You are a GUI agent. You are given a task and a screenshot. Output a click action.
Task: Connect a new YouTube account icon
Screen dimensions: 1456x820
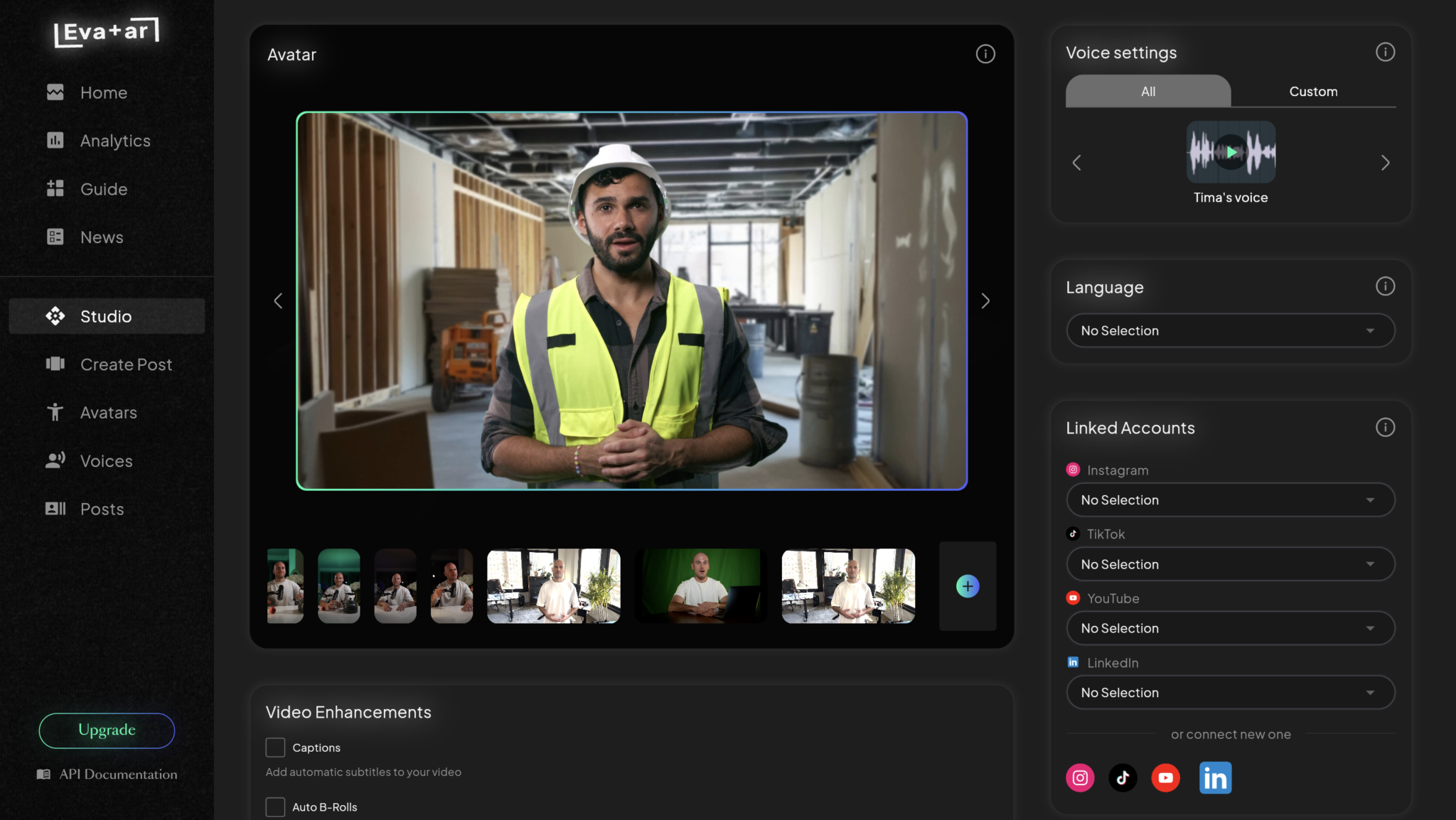(x=1165, y=777)
